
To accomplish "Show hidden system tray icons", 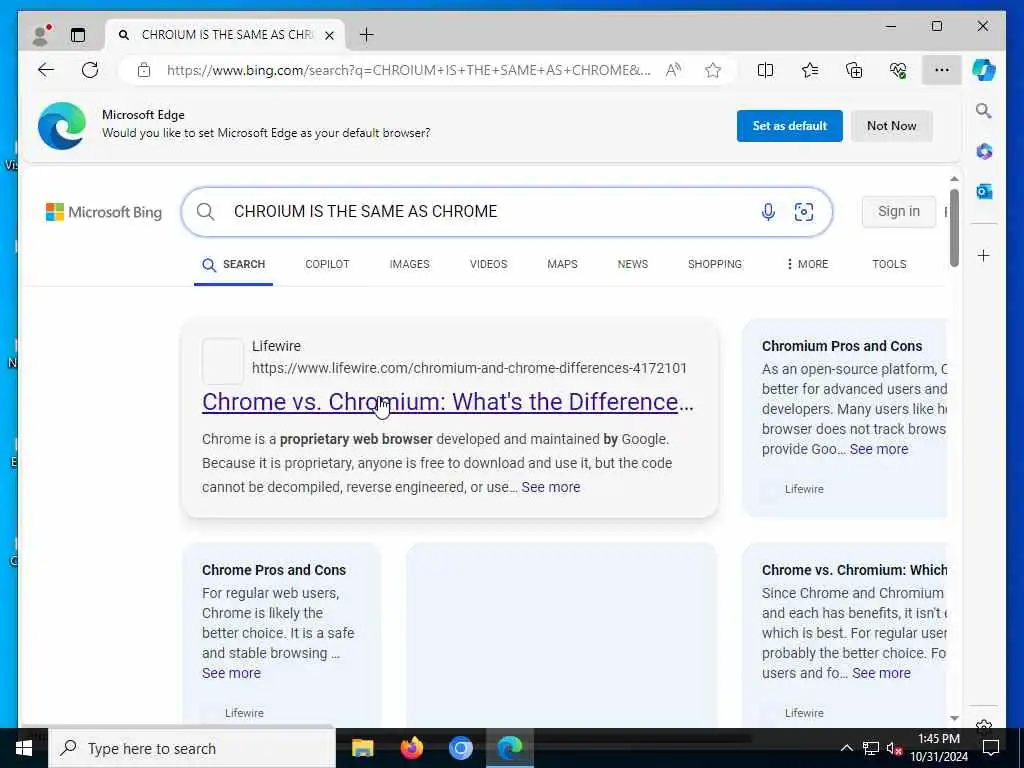I will 846,748.
